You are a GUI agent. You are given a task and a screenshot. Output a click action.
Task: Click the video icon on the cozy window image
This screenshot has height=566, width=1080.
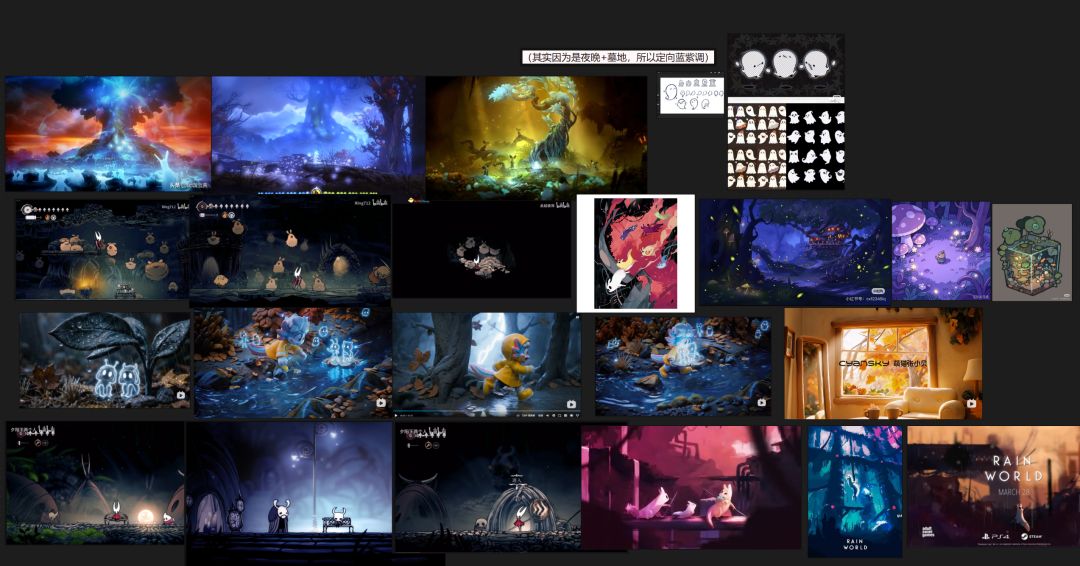pos(971,403)
